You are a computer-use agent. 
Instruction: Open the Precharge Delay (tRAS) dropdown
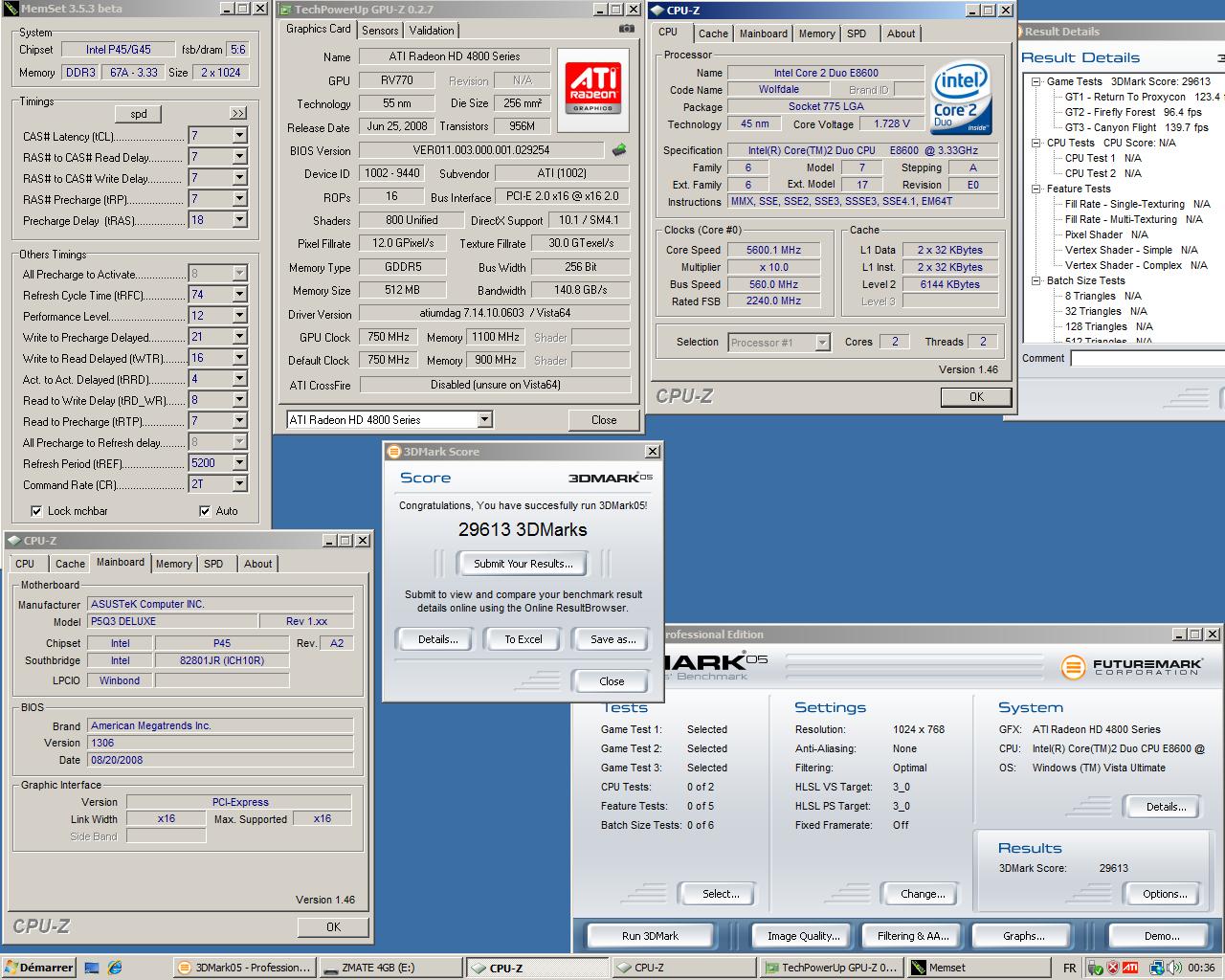[x=239, y=220]
